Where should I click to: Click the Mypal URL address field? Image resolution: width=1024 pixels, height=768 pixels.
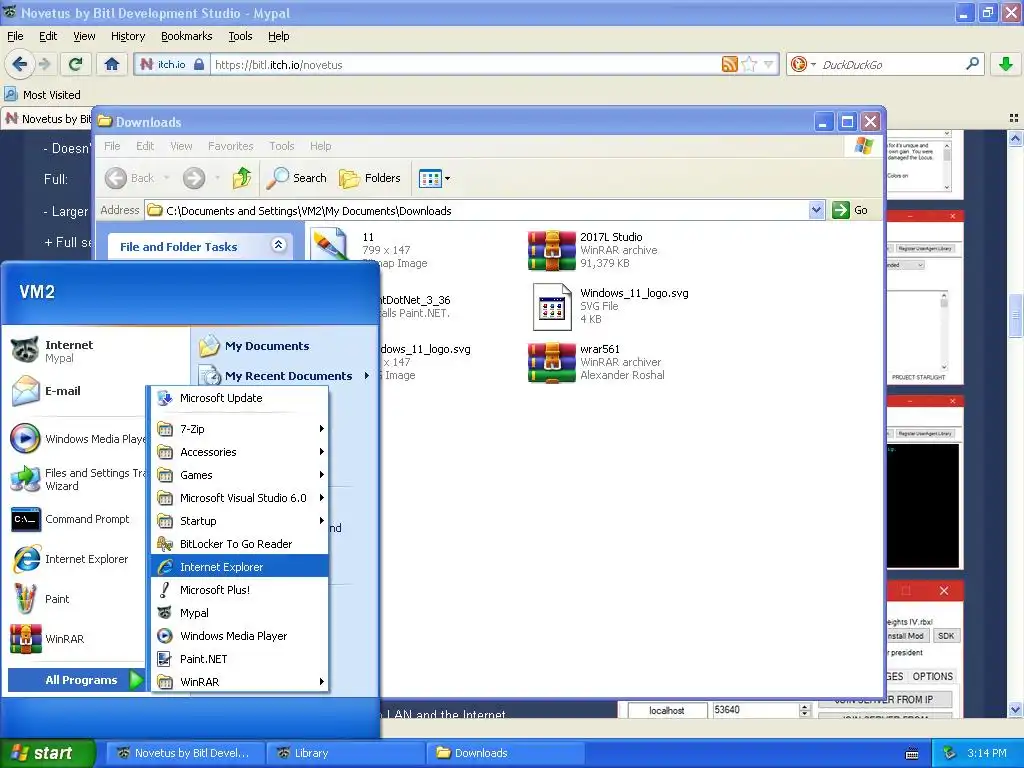(x=466, y=64)
